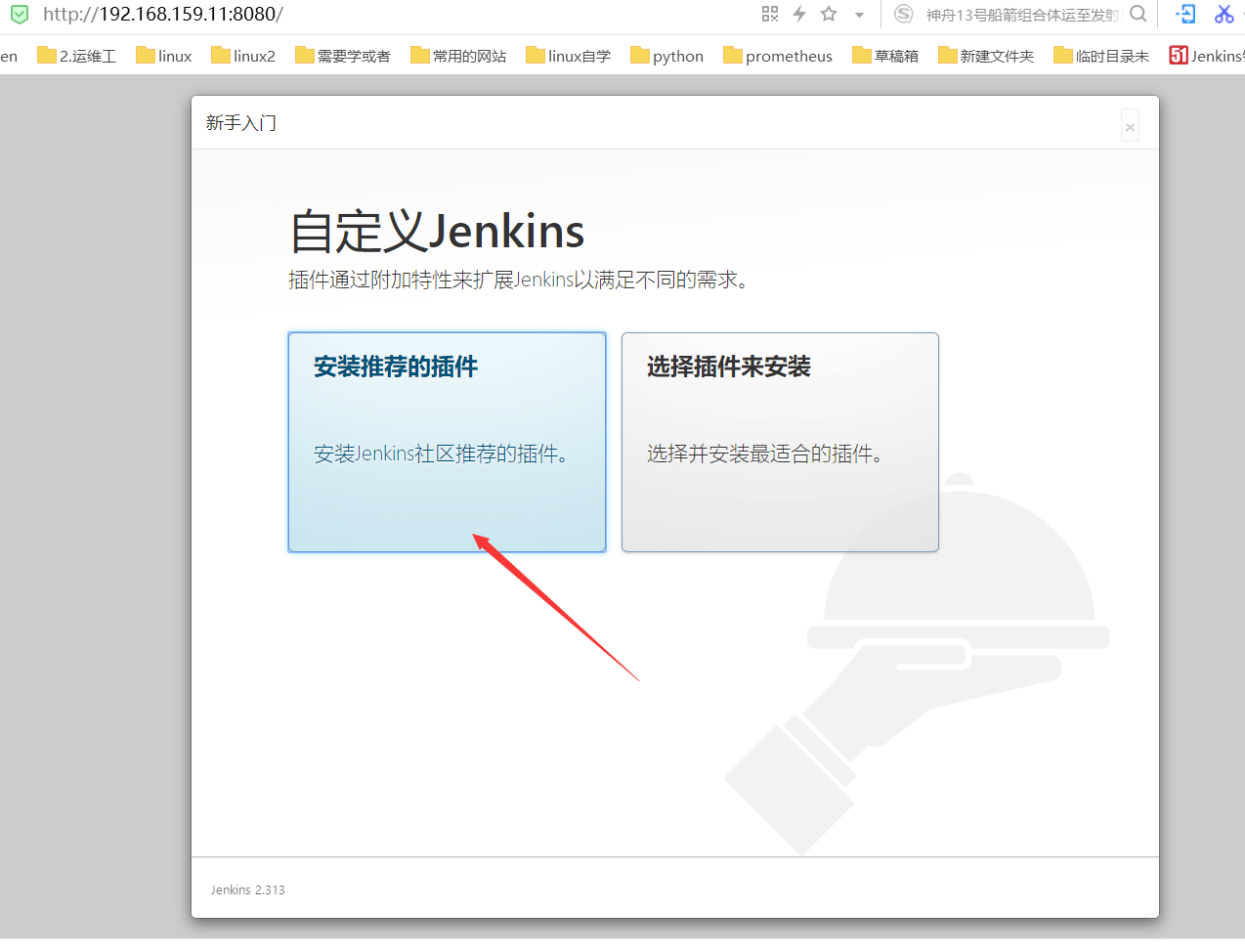Click the Jenkins 2.313 version text
1245x952 pixels.
coord(247,890)
